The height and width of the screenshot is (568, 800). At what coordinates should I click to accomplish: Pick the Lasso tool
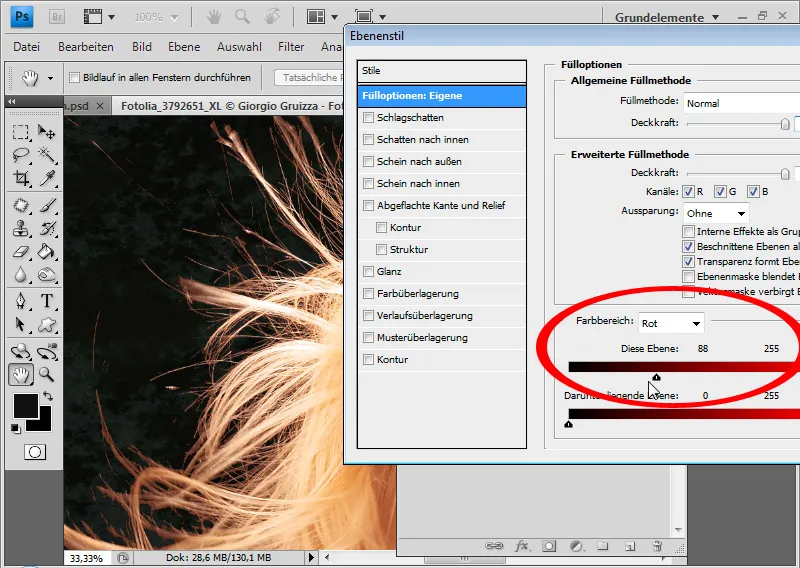20,154
